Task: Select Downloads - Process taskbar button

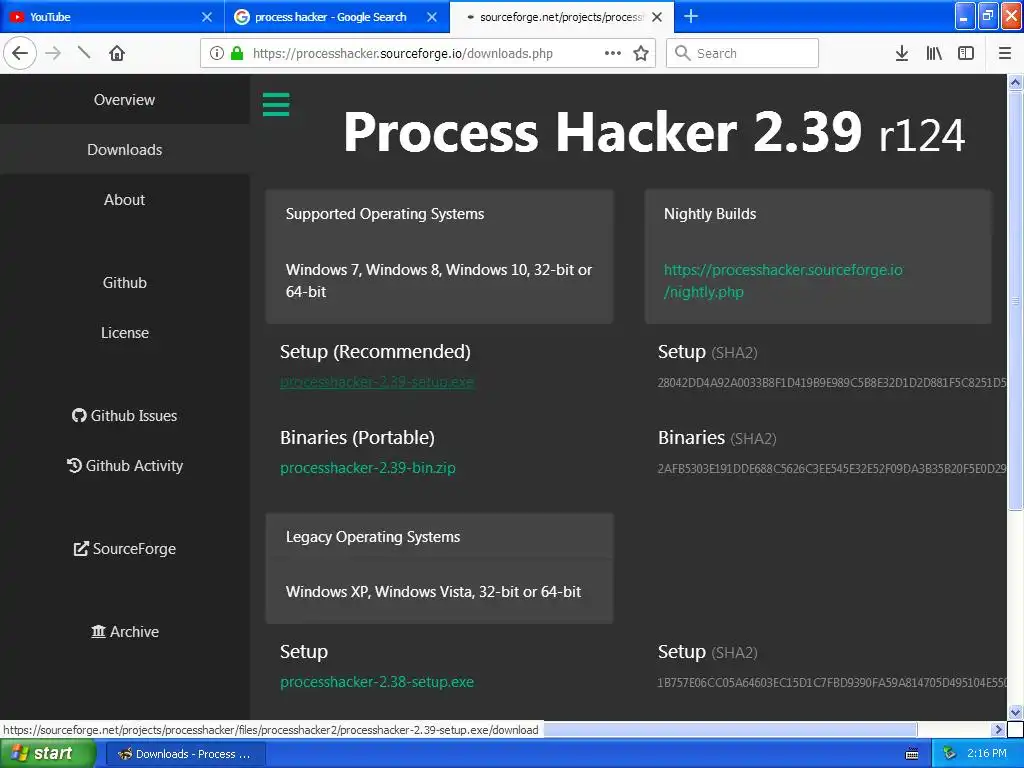Action: click(x=185, y=754)
